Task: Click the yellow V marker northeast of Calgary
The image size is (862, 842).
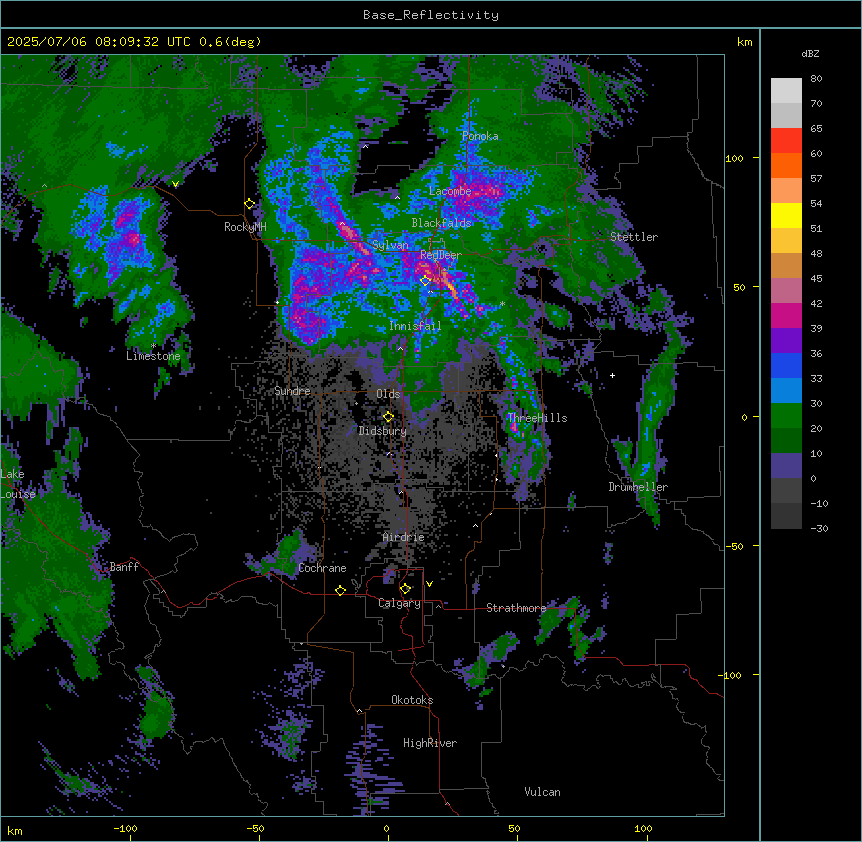Action: click(429, 584)
